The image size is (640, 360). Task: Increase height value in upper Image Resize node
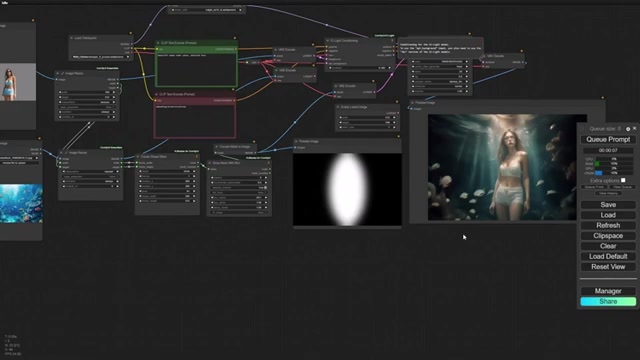tap(114, 97)
